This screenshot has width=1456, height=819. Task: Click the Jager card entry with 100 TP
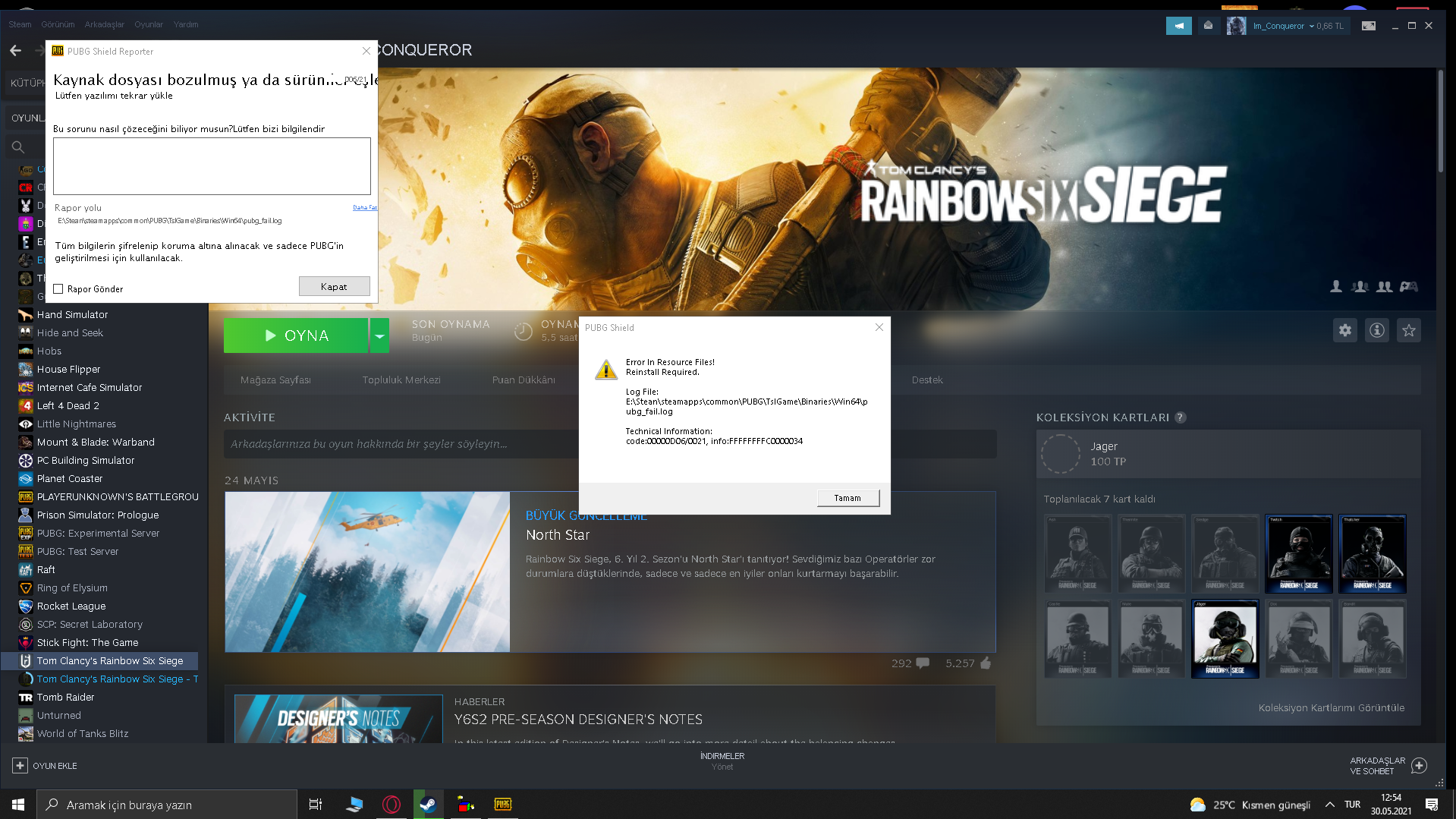(1228, 454)
